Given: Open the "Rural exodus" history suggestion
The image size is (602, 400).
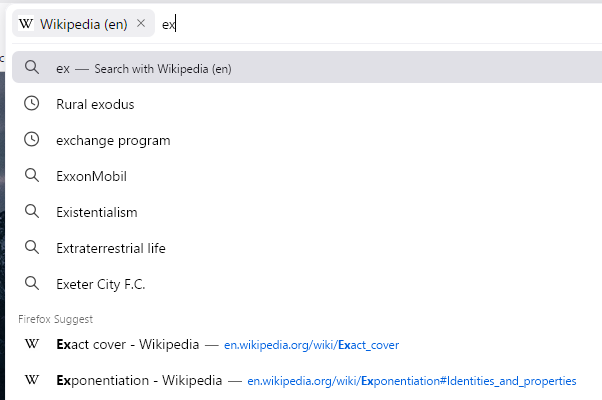Looking at the screenshot, I should click(x=95, y=104).
